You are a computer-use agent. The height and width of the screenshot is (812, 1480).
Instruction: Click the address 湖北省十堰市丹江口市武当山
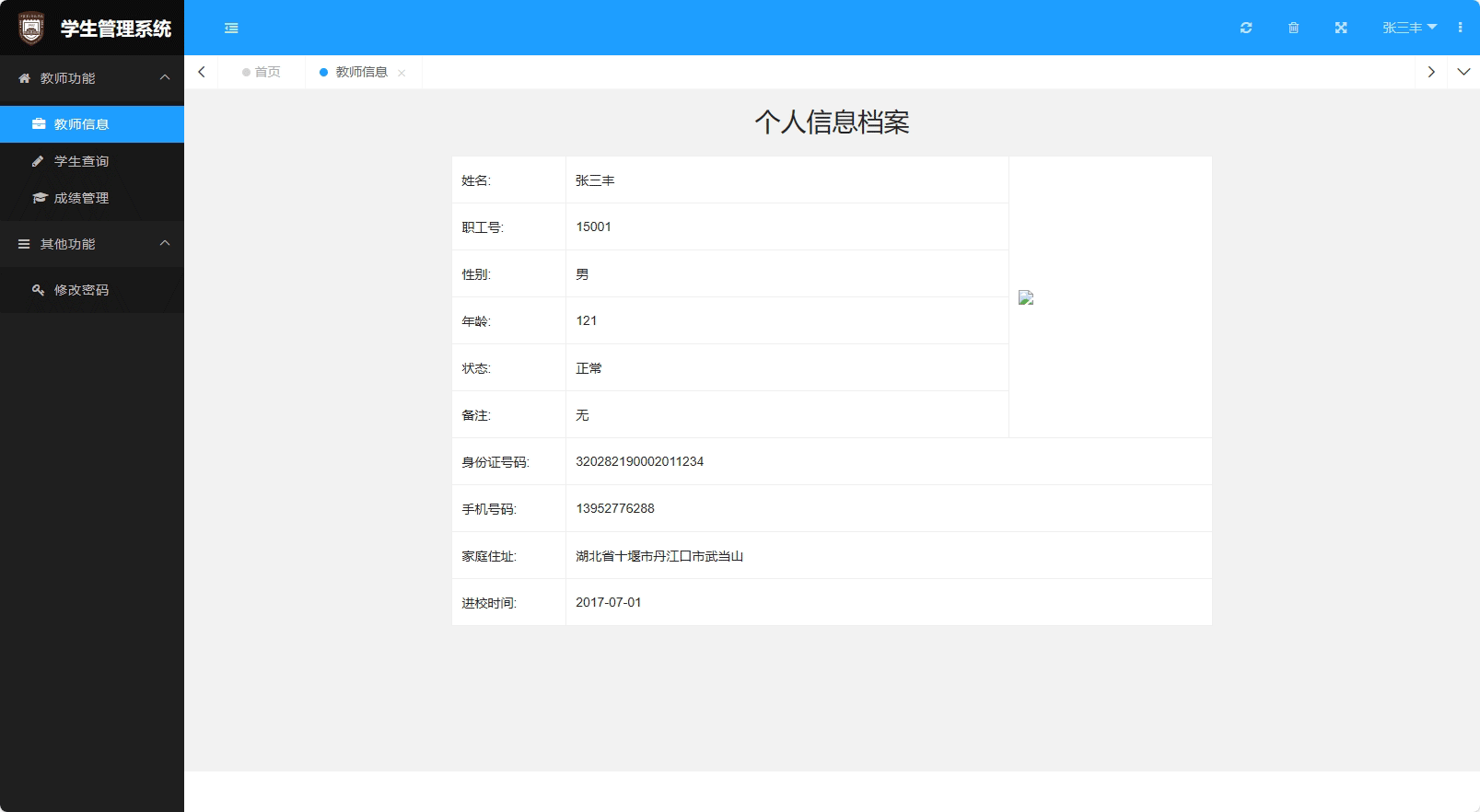(659, 556)
